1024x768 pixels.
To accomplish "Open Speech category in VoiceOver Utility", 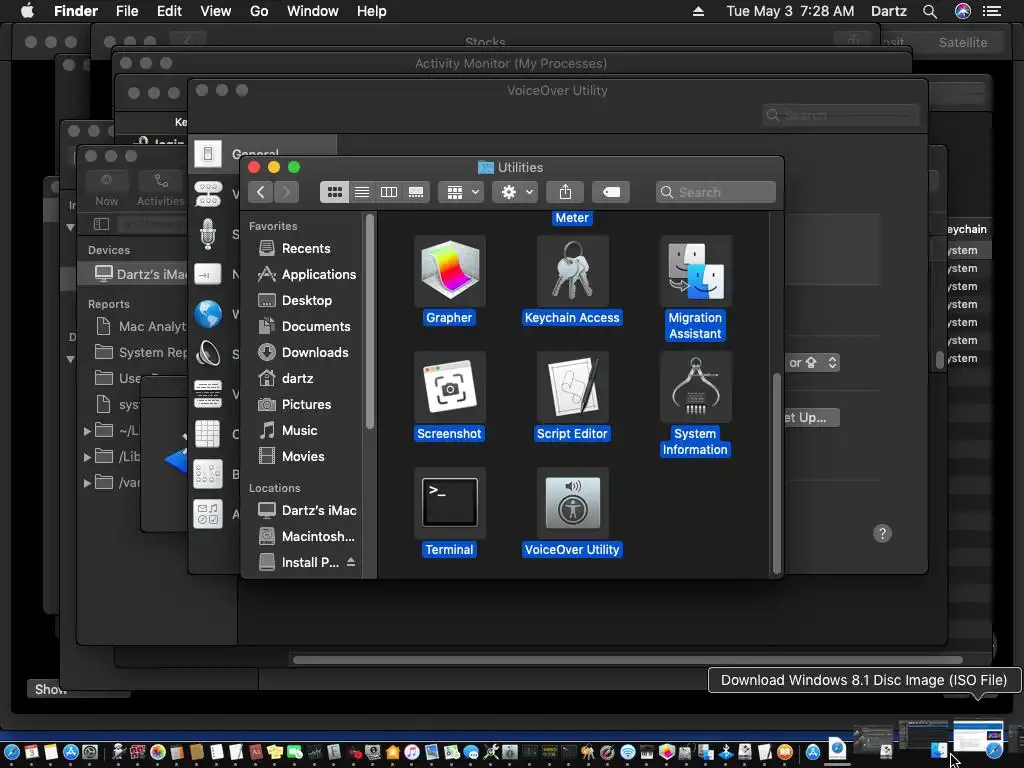I will [208, 234].
